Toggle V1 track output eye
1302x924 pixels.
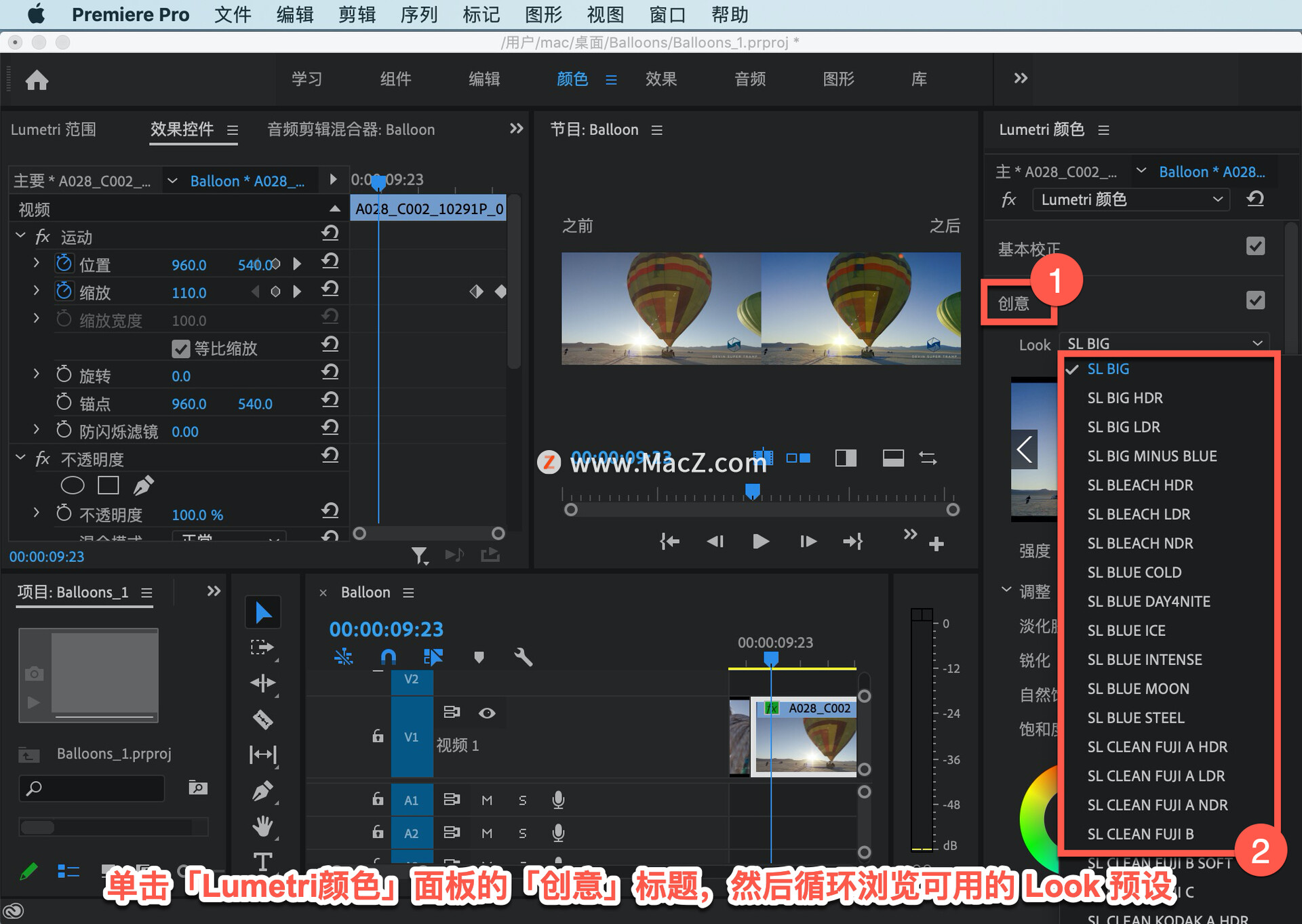click(487, 712)
